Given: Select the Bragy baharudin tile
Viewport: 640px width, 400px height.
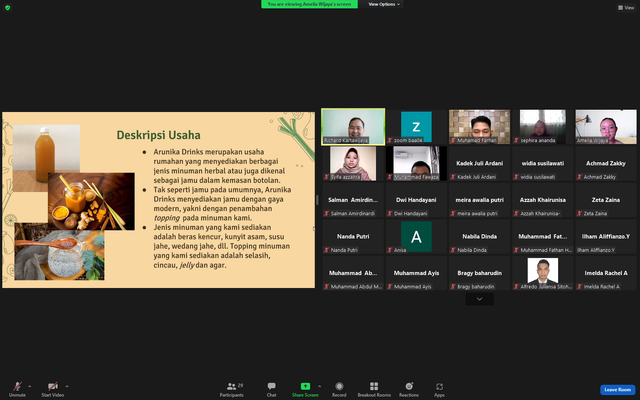Looking at the screenshot, I should [479, 273].
